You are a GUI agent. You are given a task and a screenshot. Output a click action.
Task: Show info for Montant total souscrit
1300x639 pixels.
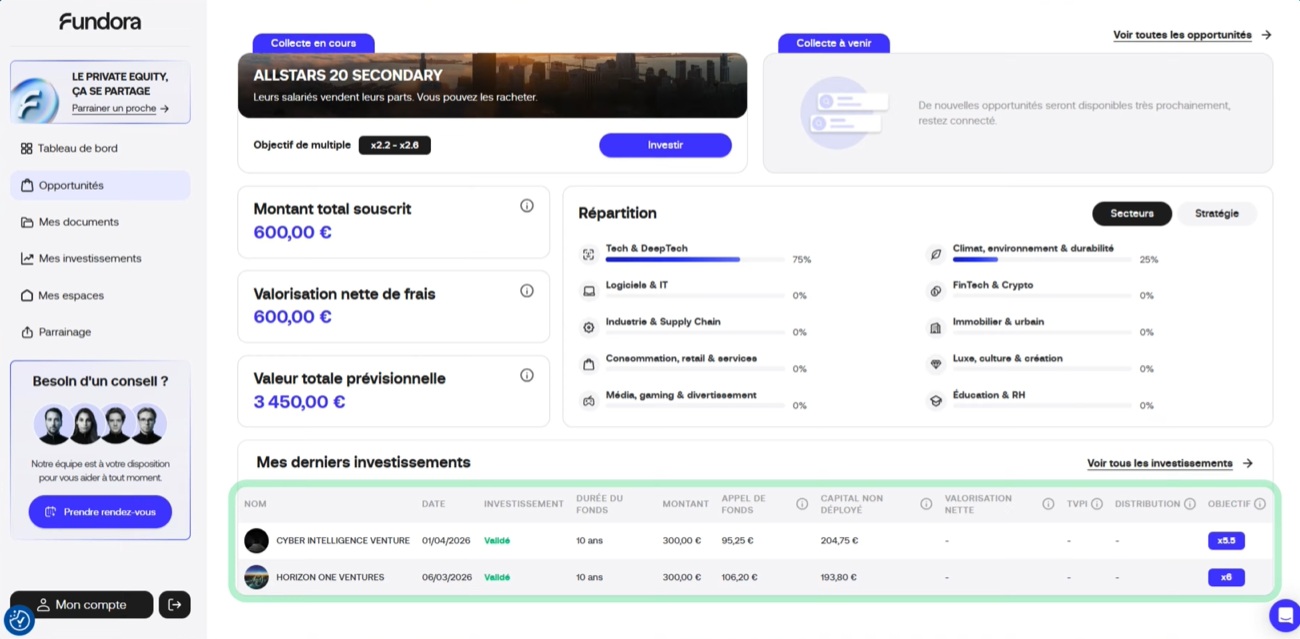tap(527, 206)
